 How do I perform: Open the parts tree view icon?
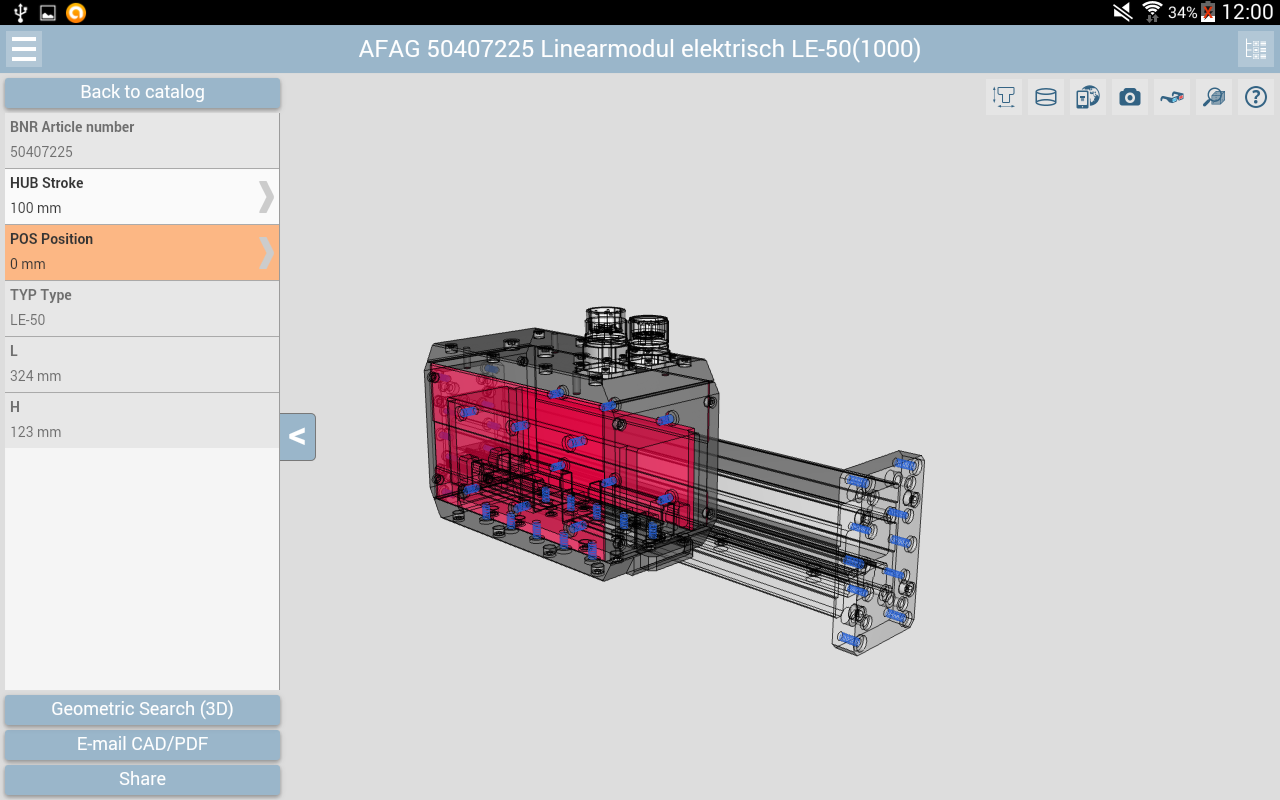(x=1255, y=49)
